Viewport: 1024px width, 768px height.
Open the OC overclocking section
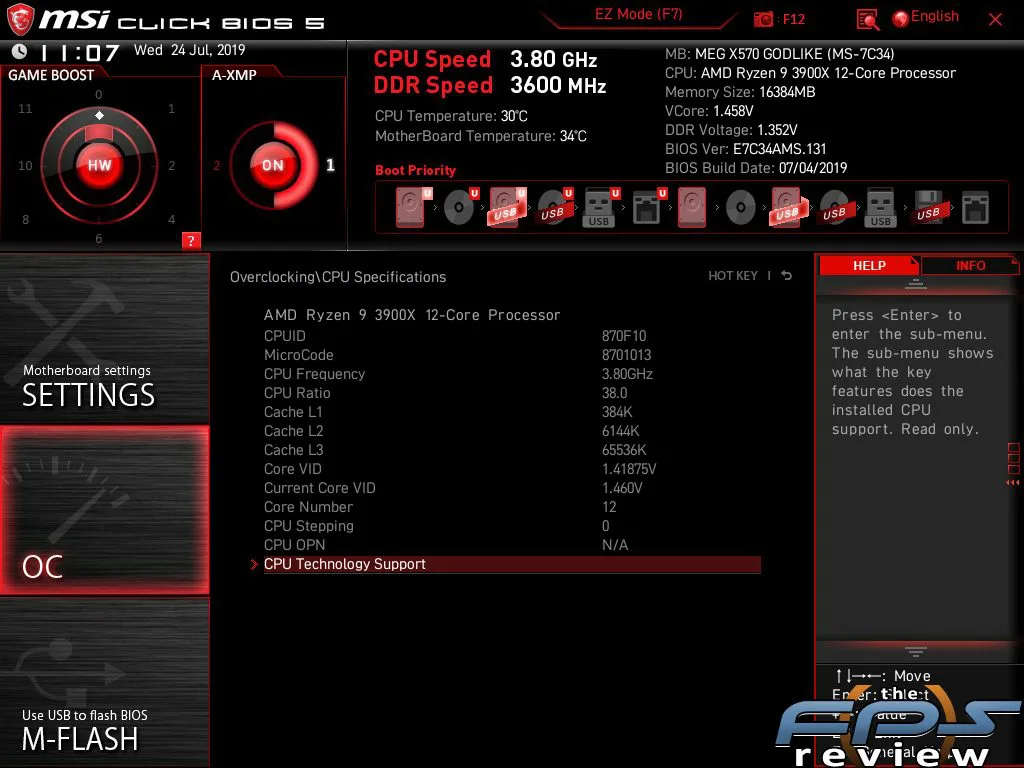coord(104,510)
